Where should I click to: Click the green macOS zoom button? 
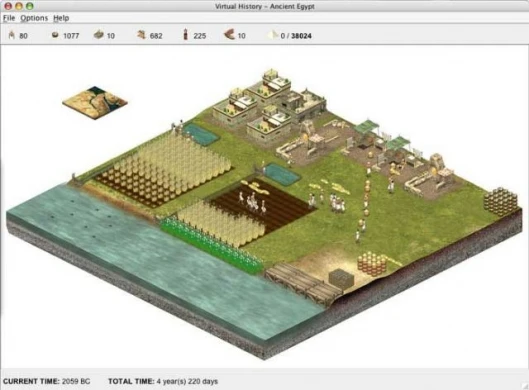(x=30, y=6)
